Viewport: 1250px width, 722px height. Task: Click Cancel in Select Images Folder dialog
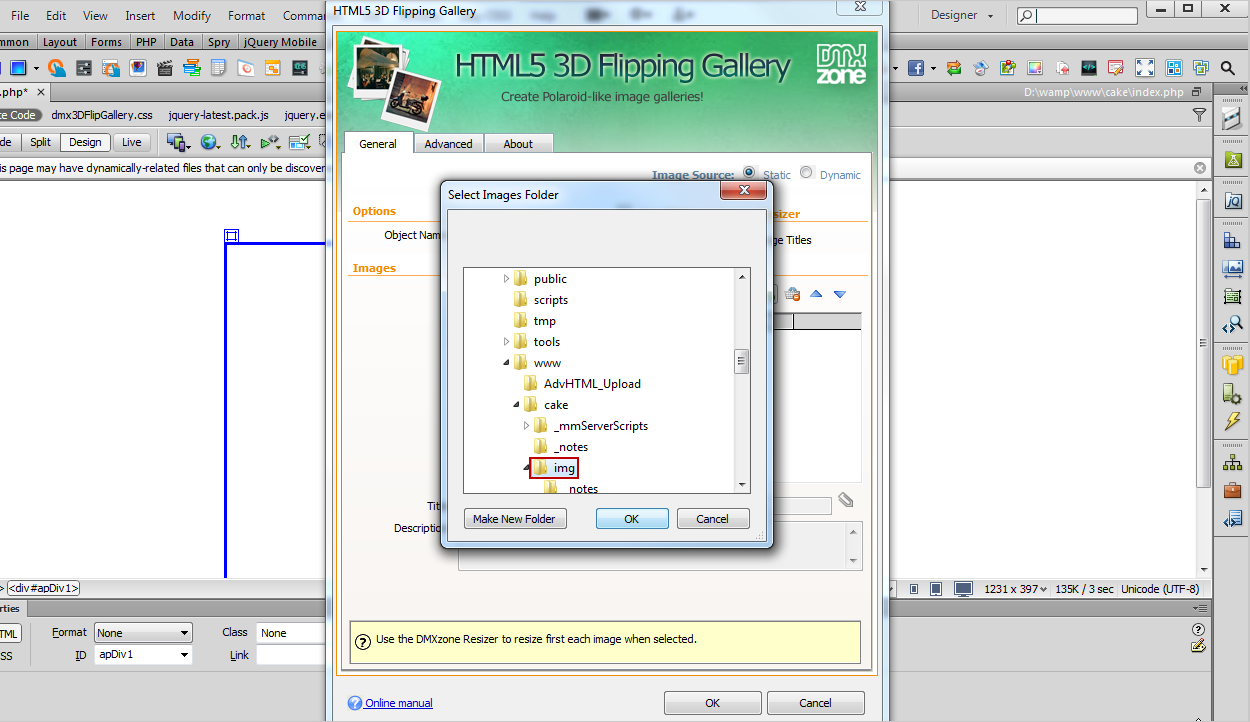[x=713, y=519]
